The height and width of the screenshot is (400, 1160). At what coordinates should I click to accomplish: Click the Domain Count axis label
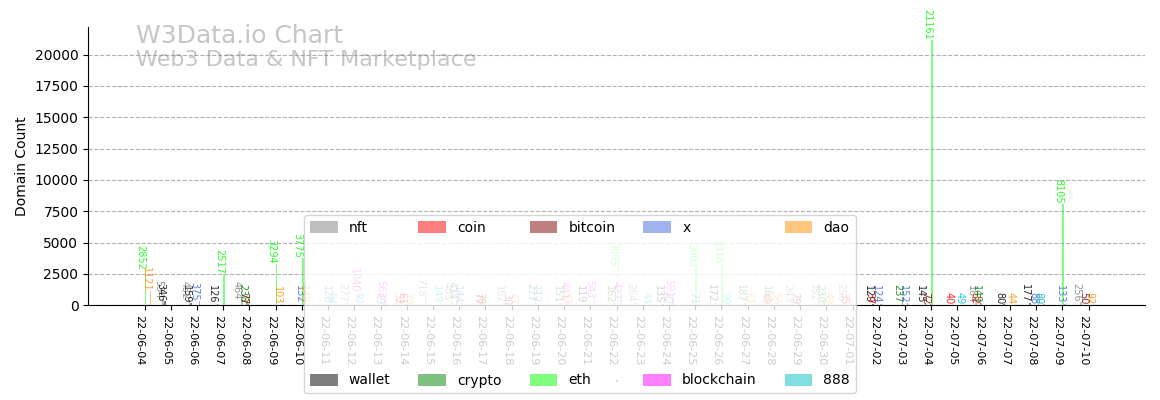[x=21, y=167]
